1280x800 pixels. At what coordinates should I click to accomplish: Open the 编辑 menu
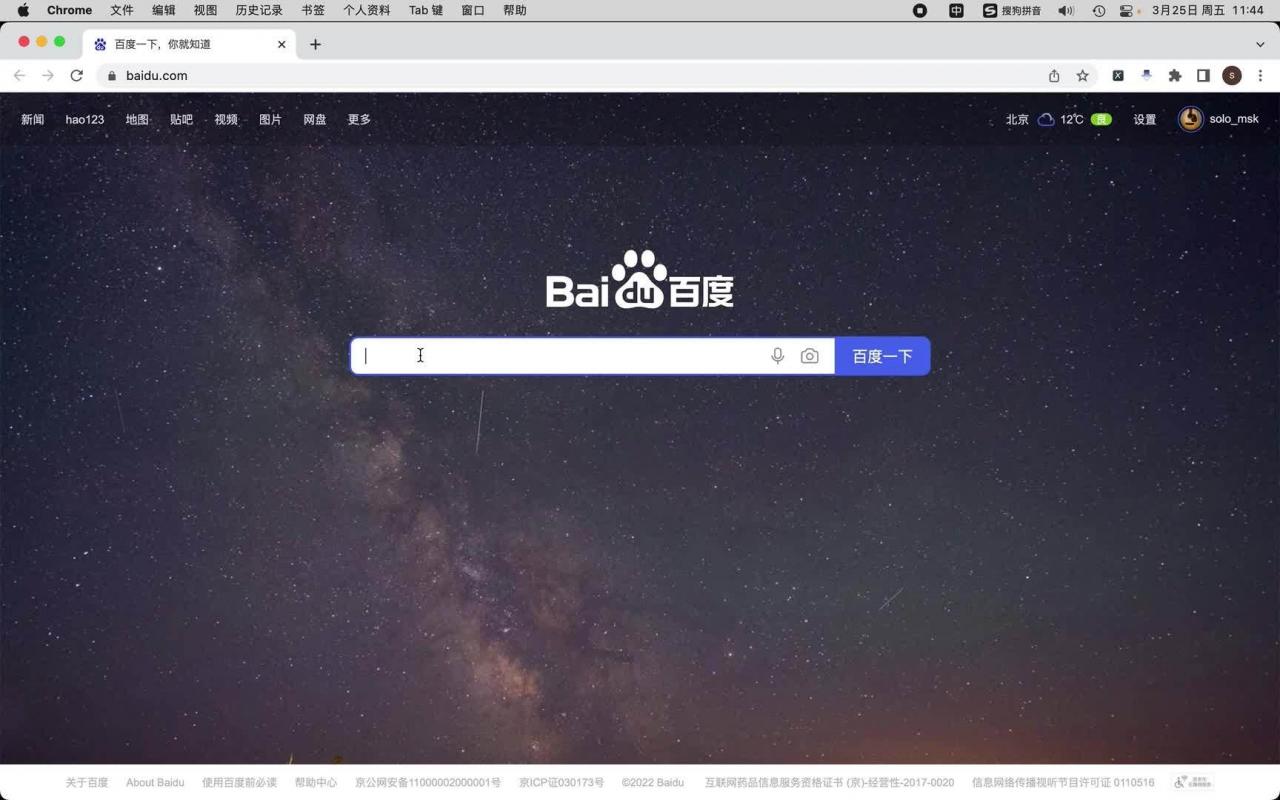[x=164, y=10]
